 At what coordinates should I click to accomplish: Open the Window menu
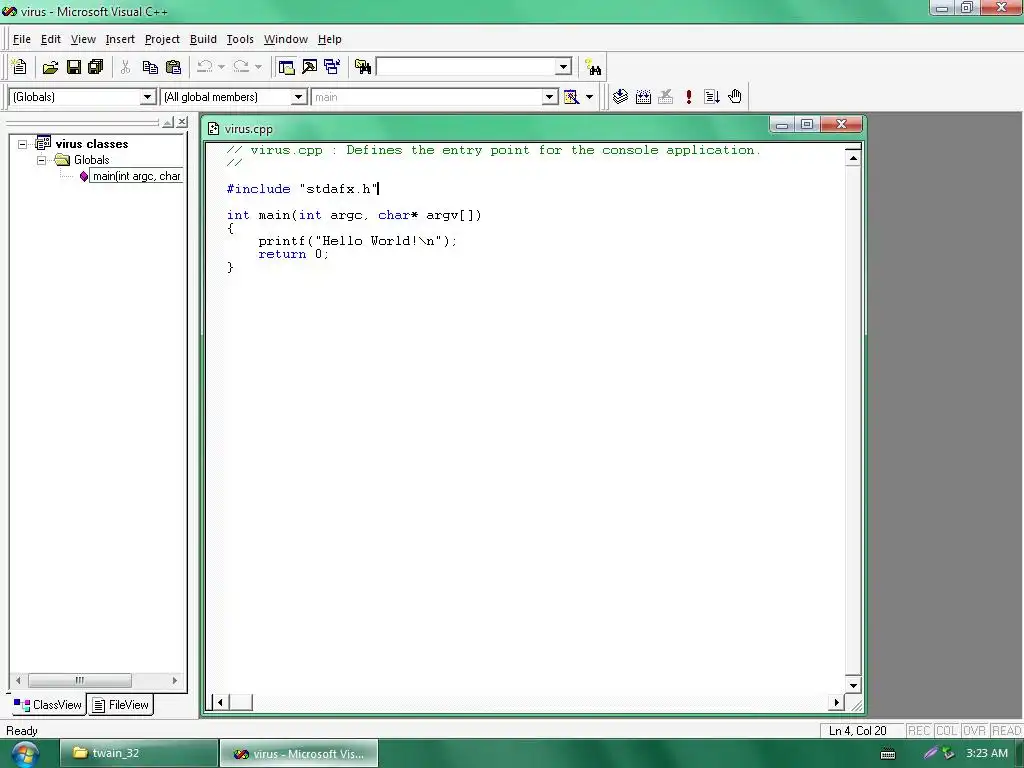tap(285, 39)
